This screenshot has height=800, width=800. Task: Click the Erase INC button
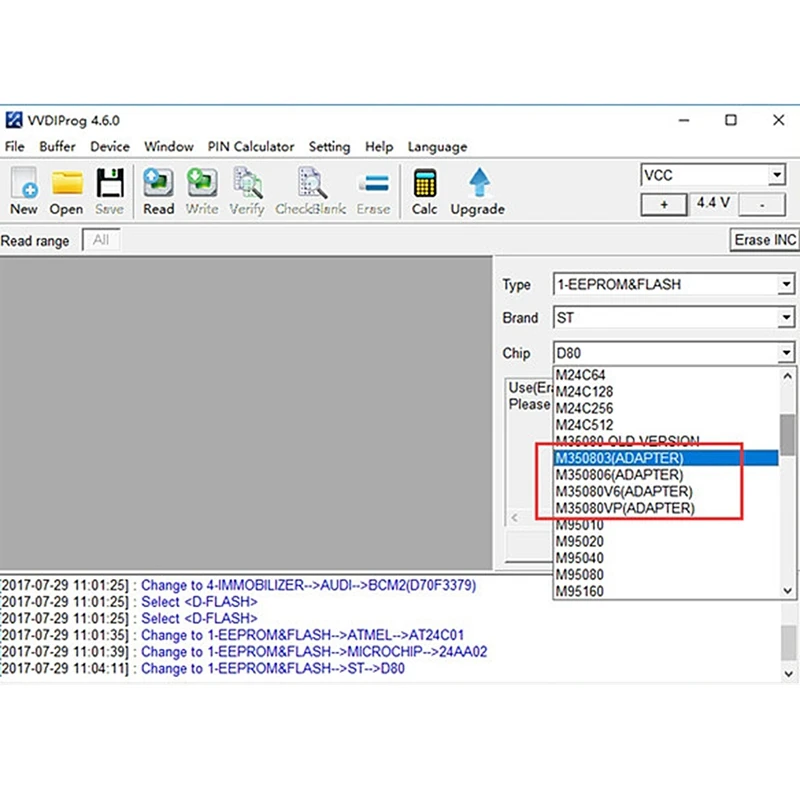(764, 240)
